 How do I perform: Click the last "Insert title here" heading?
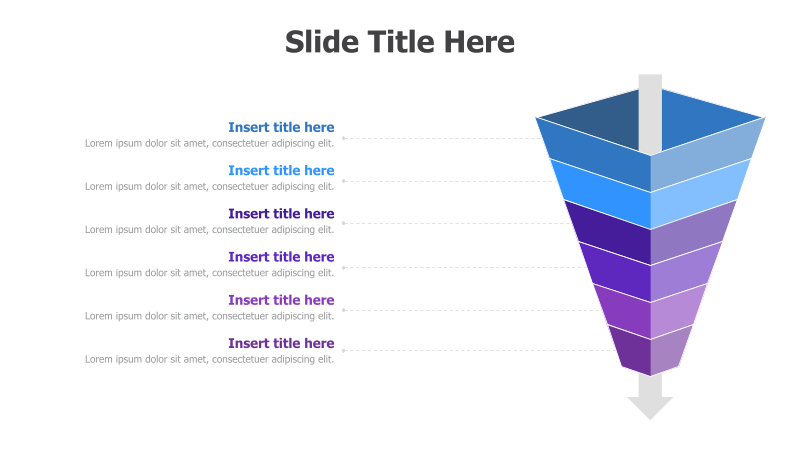click(x=281, y=343)
